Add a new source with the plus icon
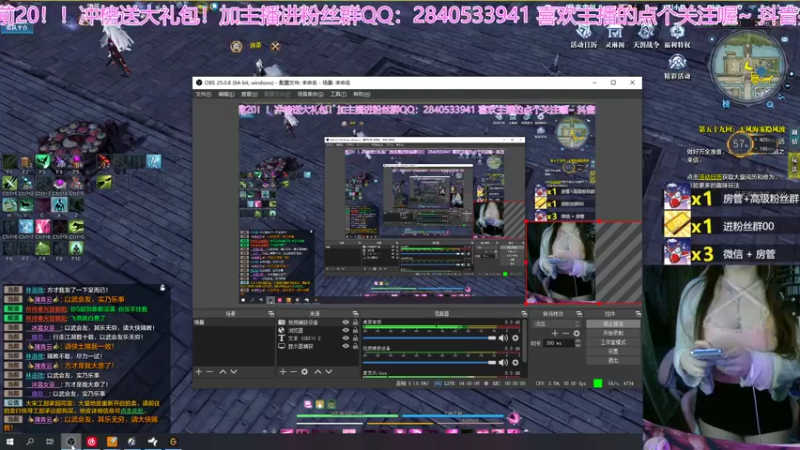 pos(283,372)
